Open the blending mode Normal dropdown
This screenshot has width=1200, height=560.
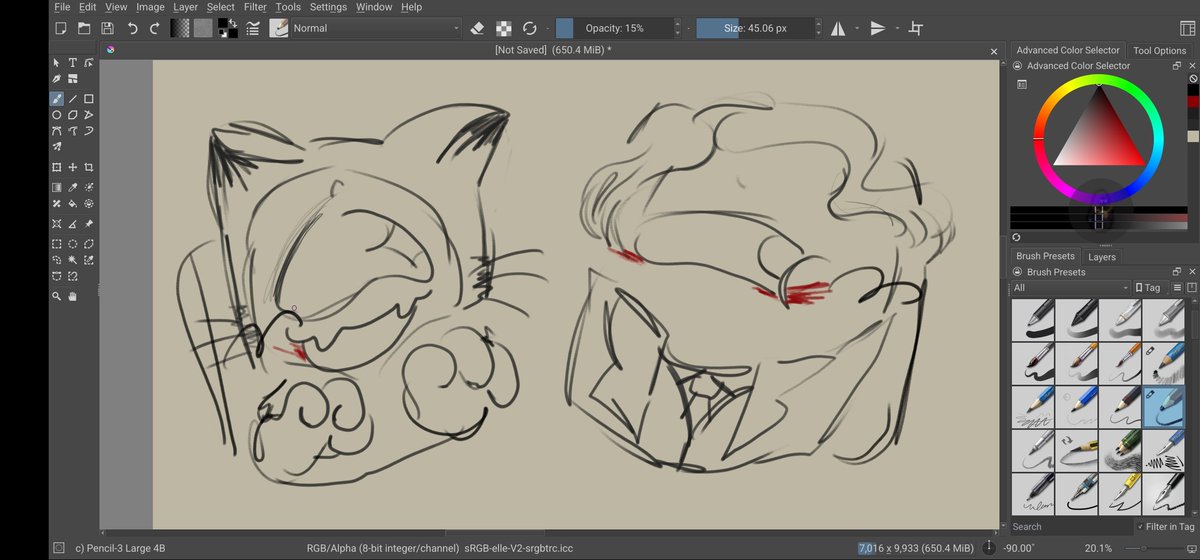click(376, 28)
